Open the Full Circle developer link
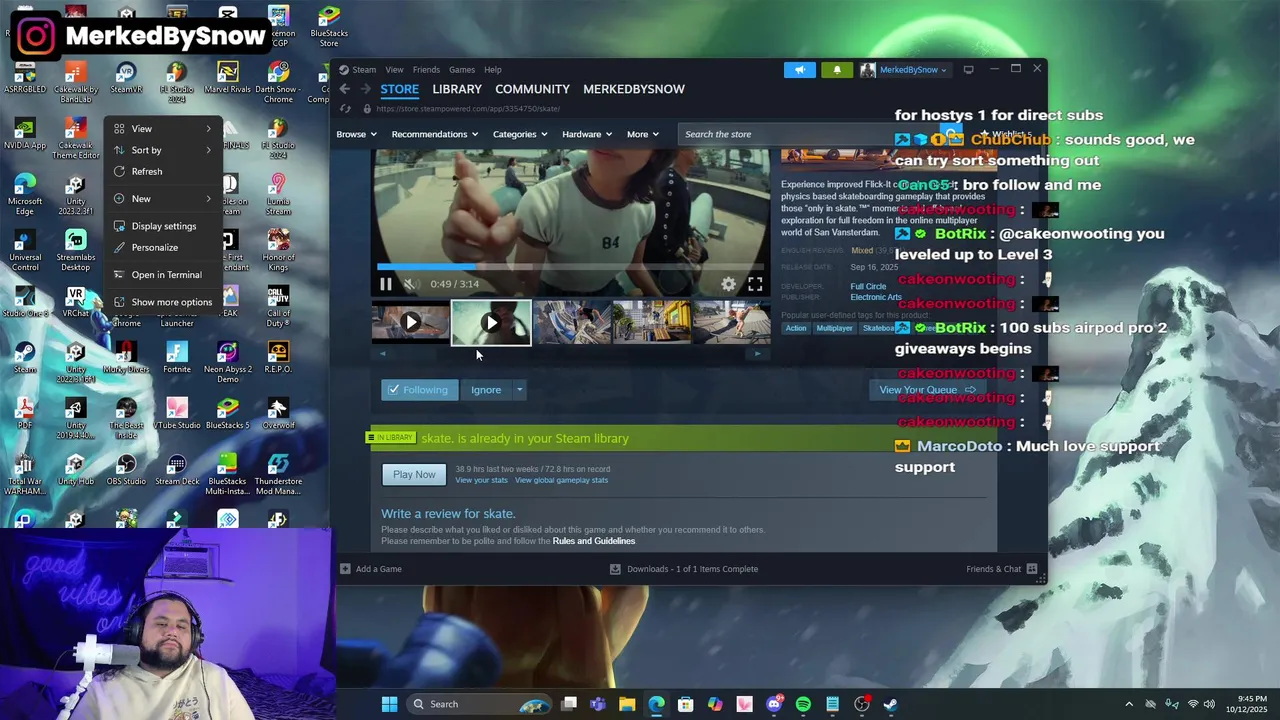Screen dimensions: 1280x720 coord(869,287)
